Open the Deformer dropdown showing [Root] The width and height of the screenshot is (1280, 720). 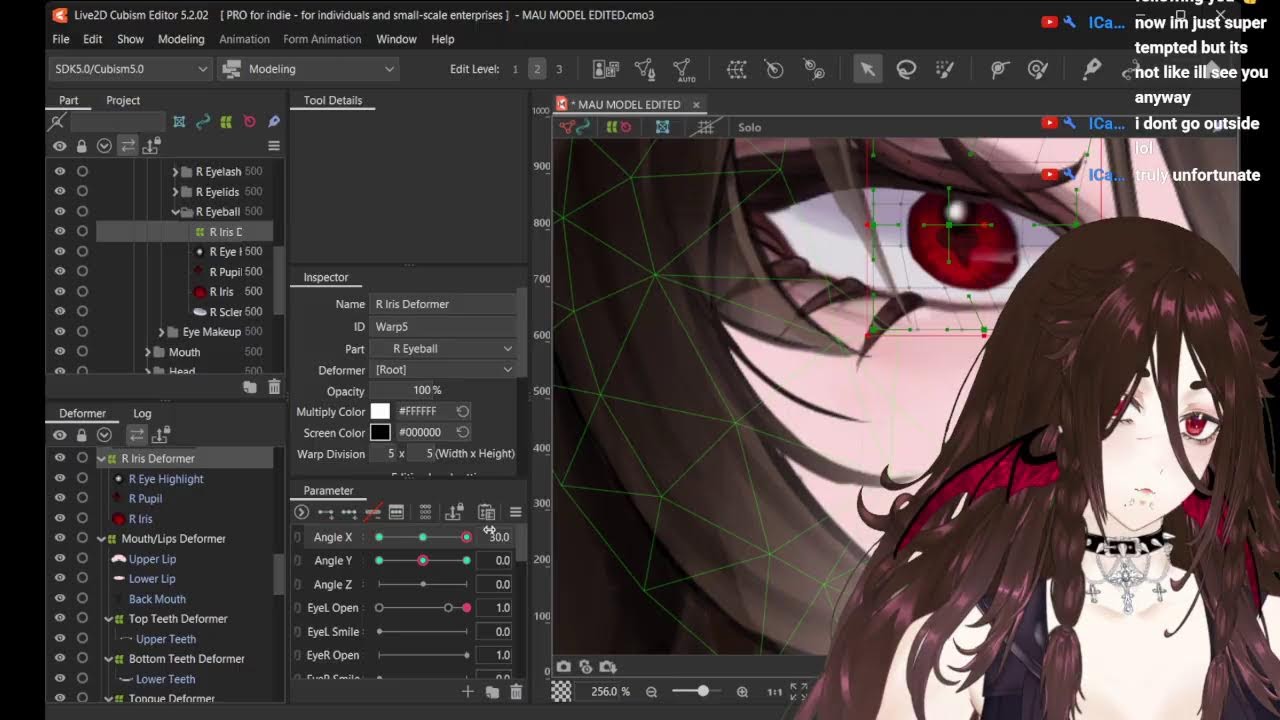point(442,369)
